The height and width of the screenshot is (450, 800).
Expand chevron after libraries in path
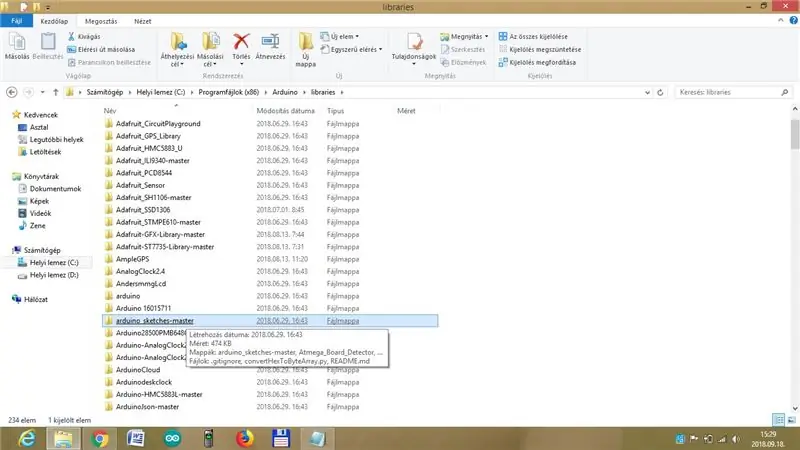342,92
